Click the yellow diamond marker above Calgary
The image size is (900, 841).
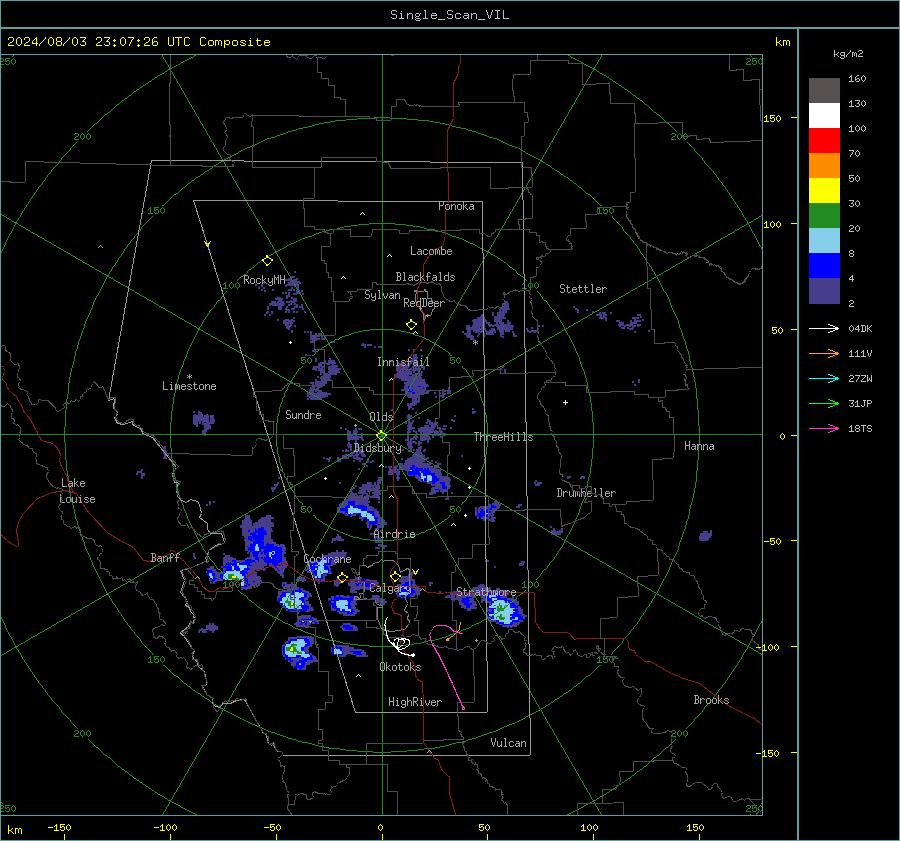(395, 576)
